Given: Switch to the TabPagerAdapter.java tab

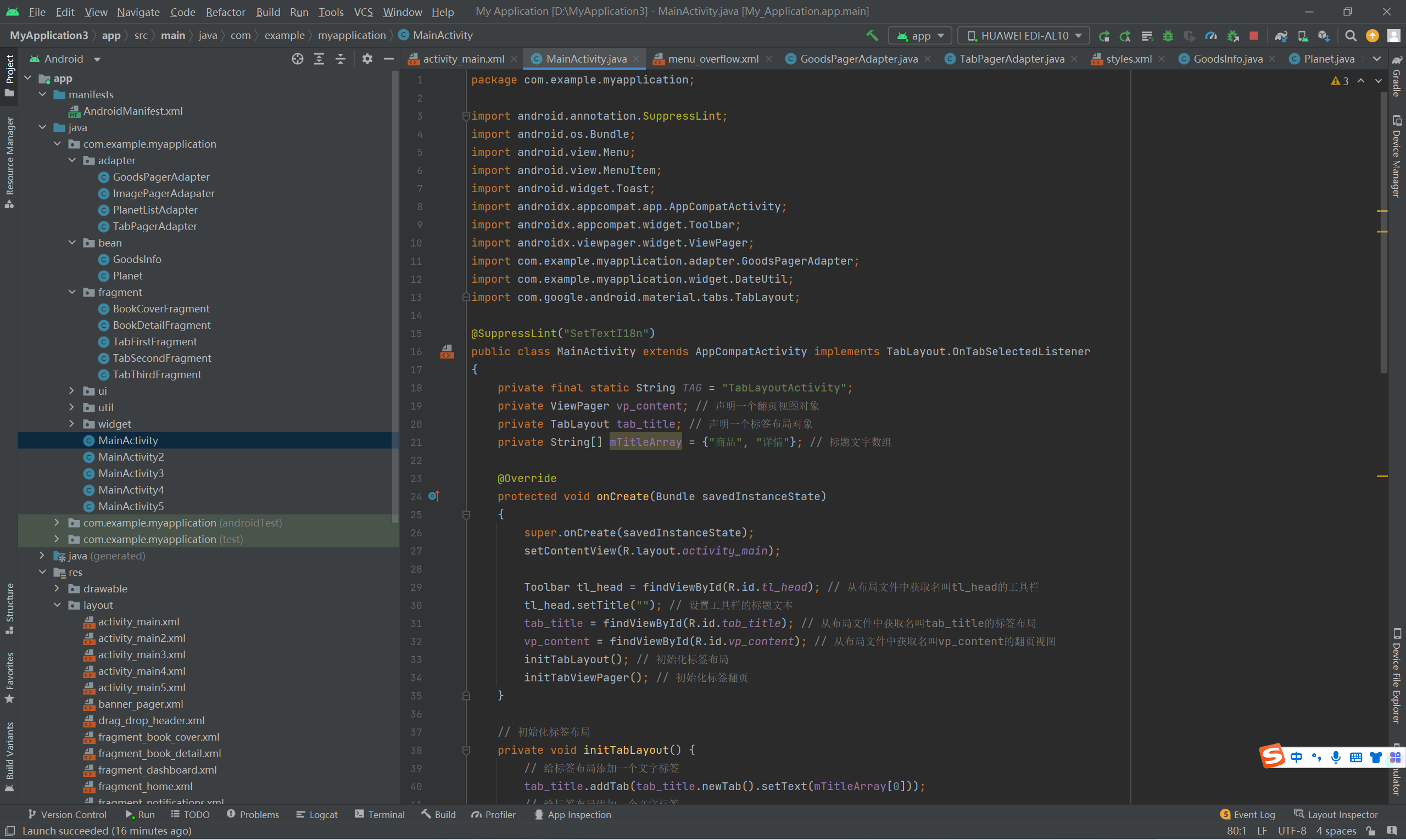Looking at the screenshot, I should coord(1011,59).
